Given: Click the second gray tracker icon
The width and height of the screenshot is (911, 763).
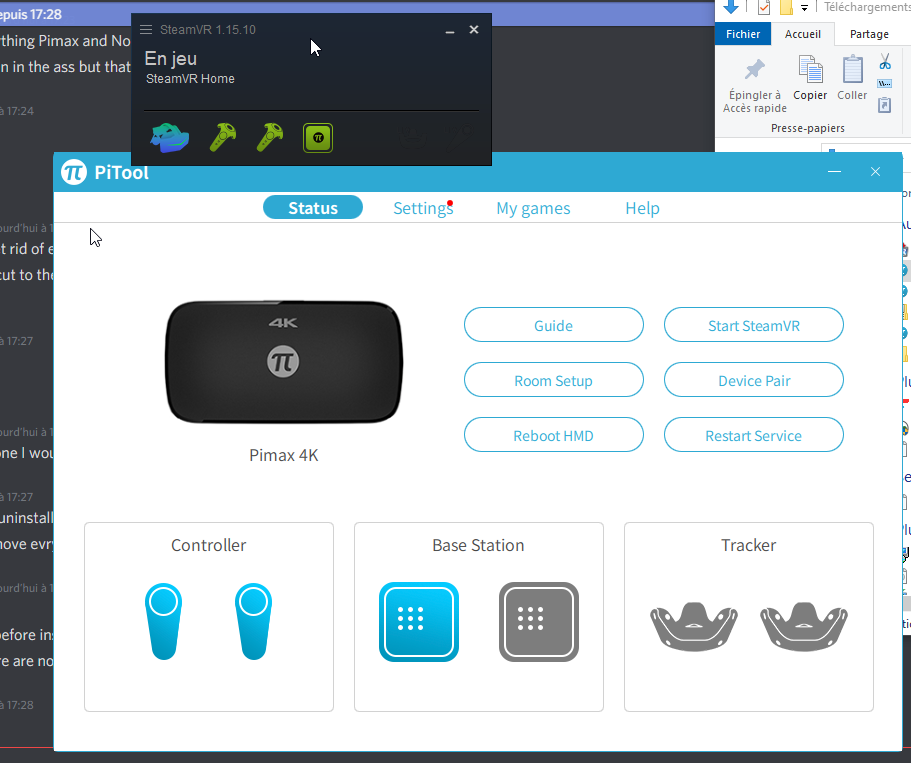Looking at the screenshot, I should coord(804,626).
